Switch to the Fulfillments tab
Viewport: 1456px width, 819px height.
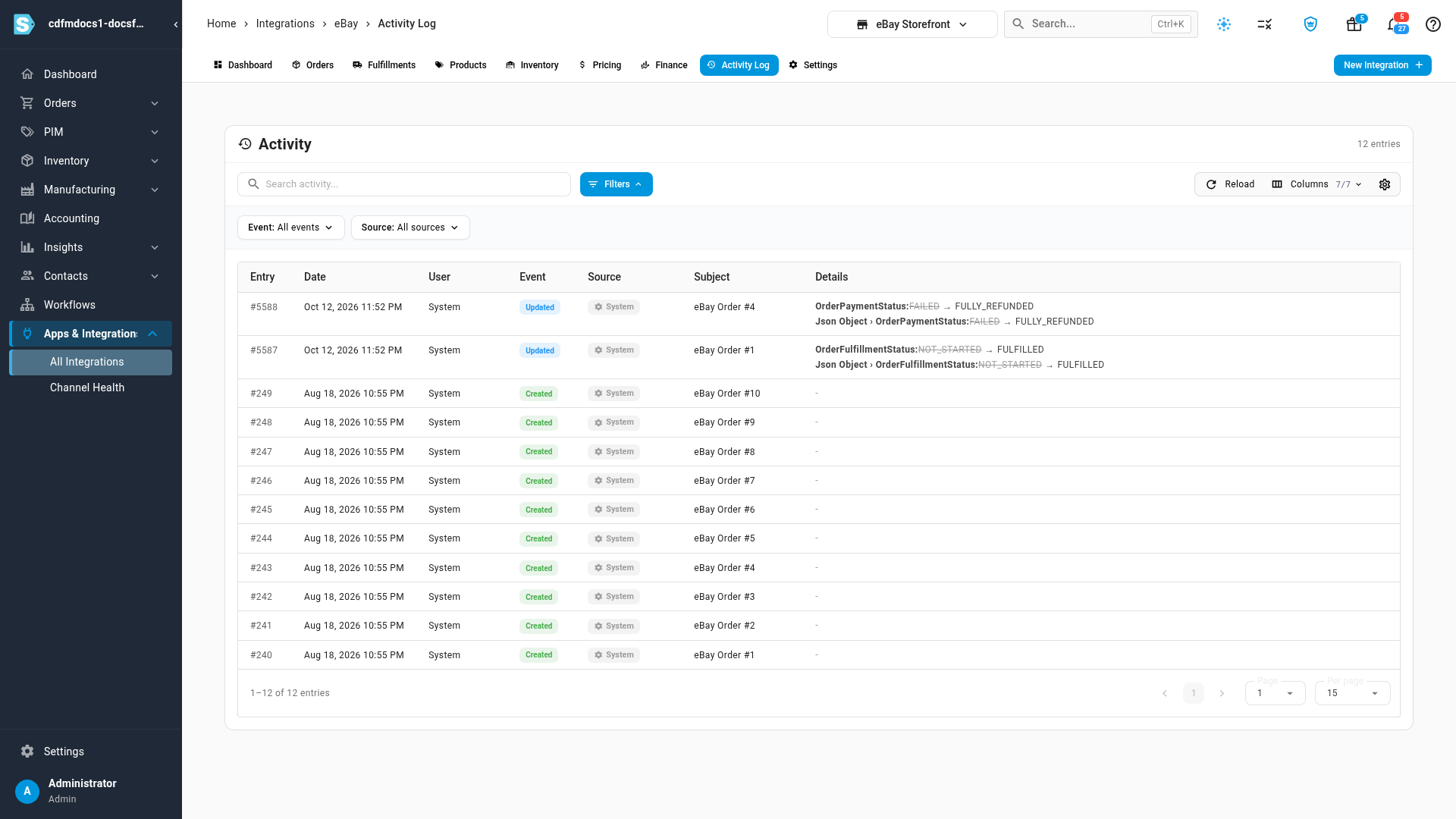(384, 65)
